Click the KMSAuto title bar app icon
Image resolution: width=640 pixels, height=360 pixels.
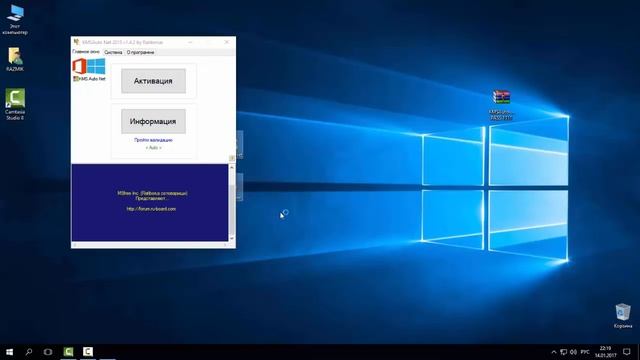pyautogui.click(x=76, y=42)
